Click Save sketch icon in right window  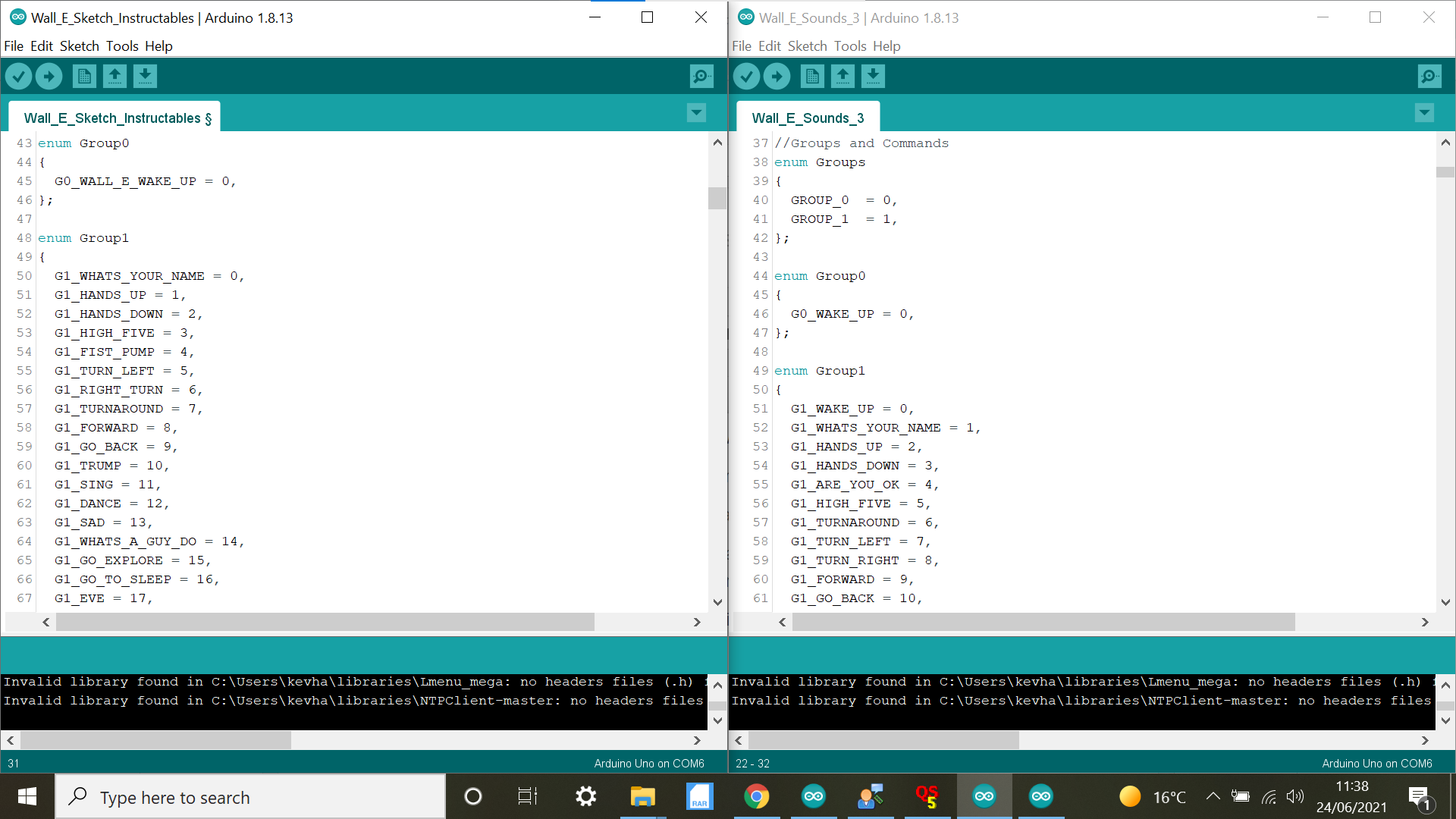tap(873, 76)
